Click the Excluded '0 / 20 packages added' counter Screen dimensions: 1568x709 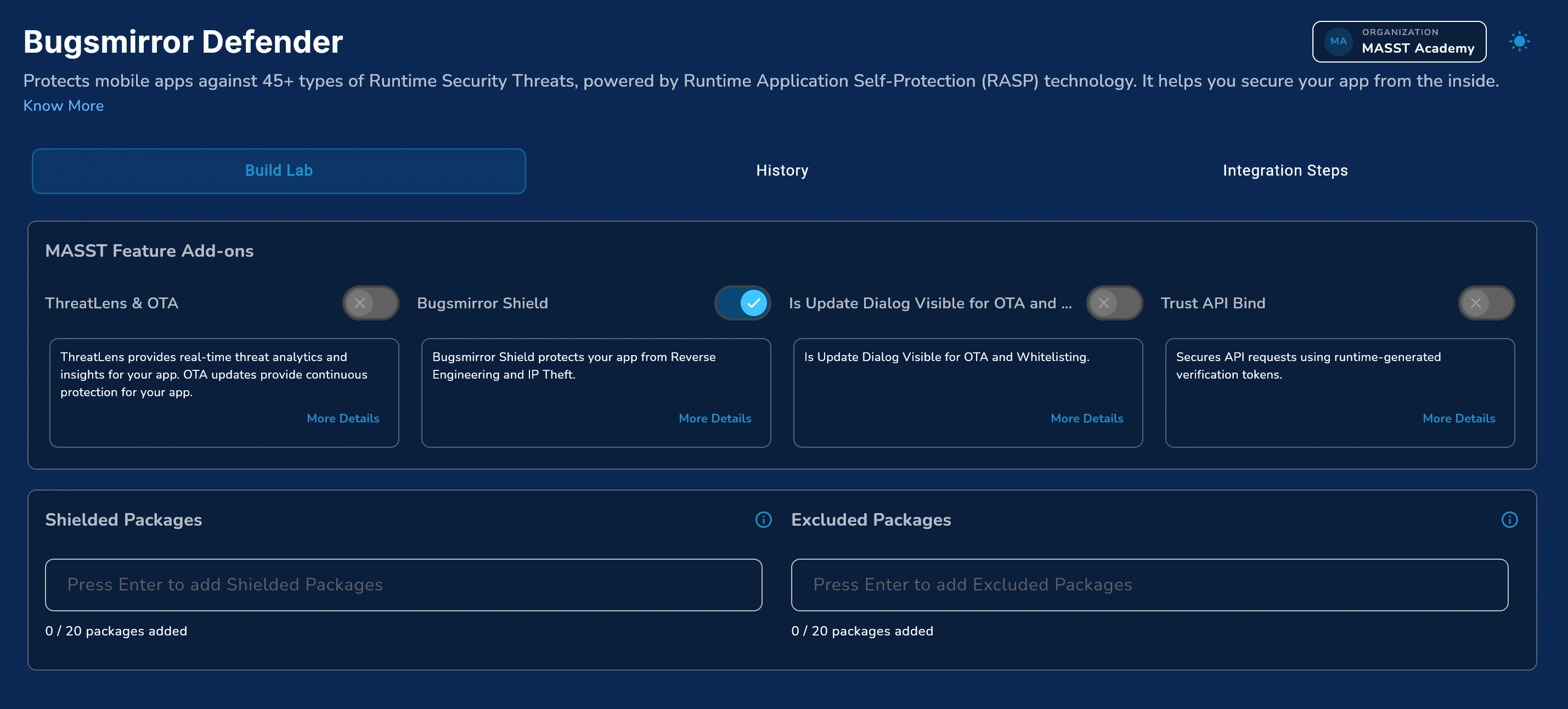point(862,631)
